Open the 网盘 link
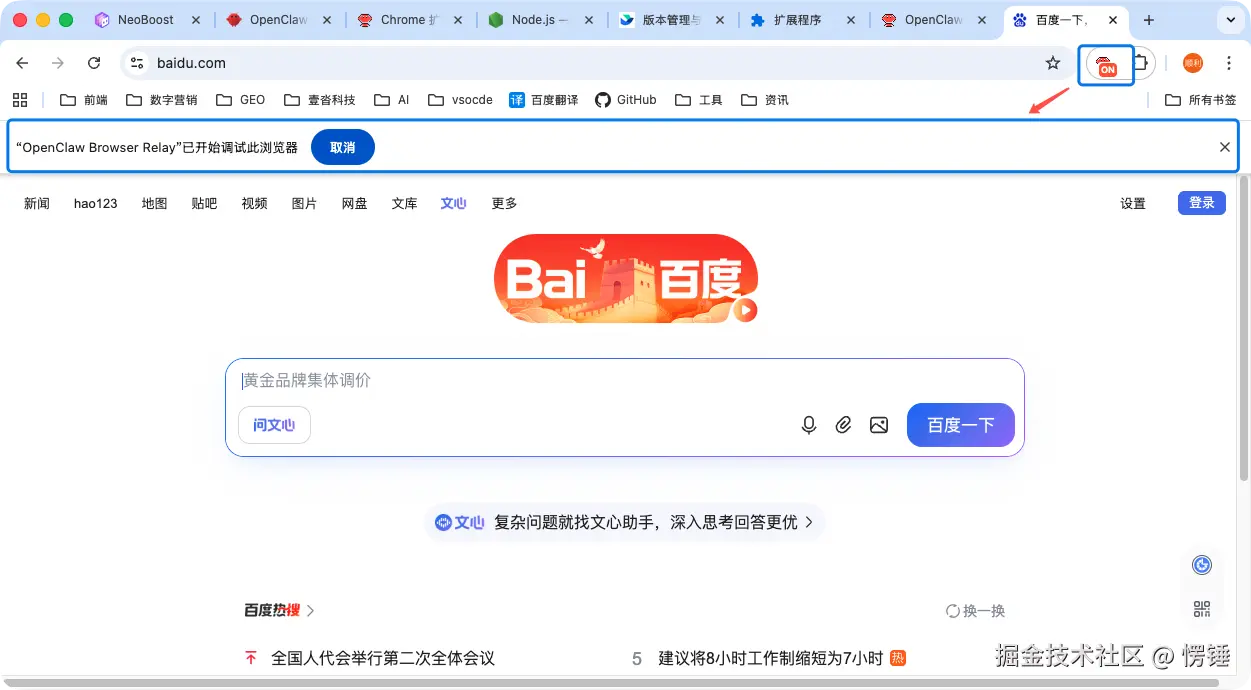Viewport: 1251px width, 690px height. [355, 203]
